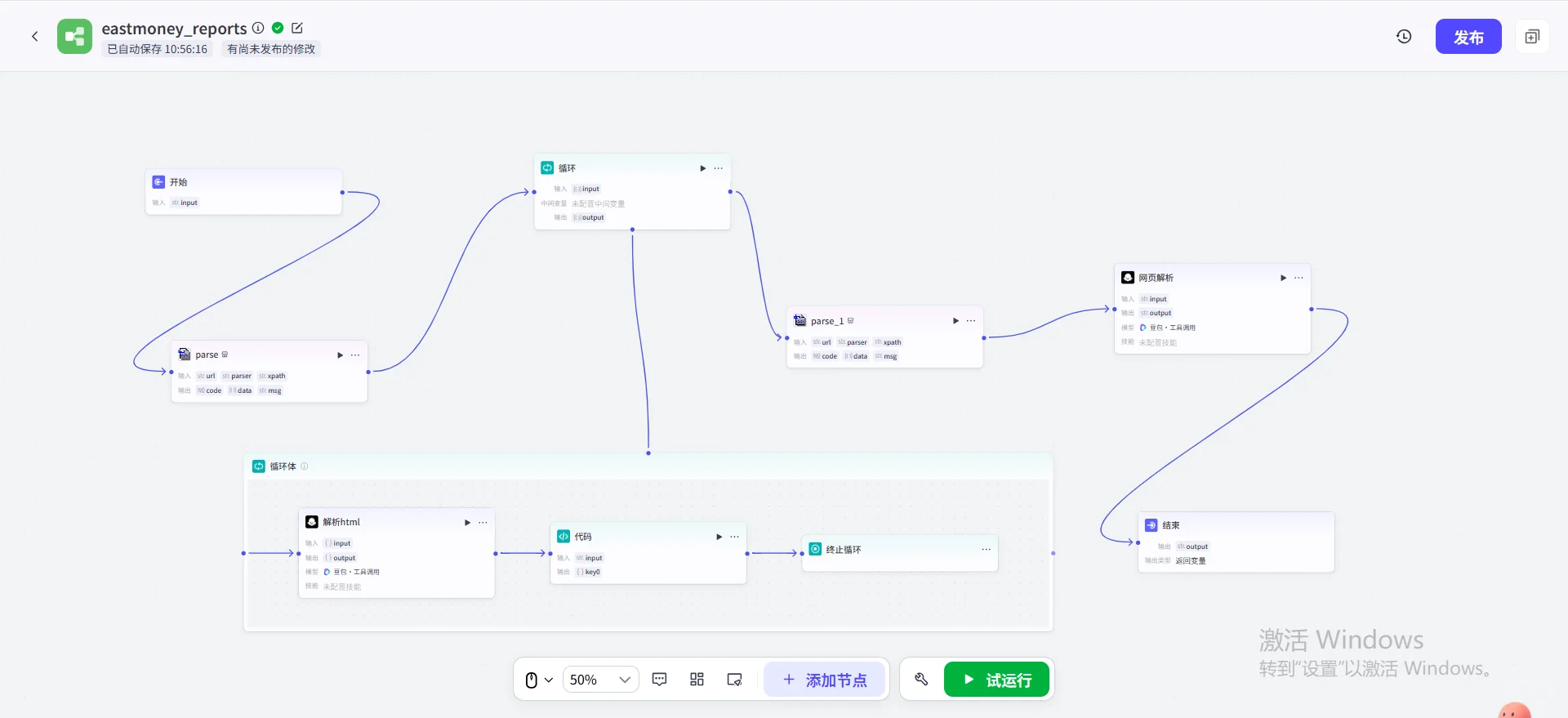Select the 网页解析 model node icon
The width and height of the screenshot is (1568, 718).
pyautogui.click(x=1128, y=278)
